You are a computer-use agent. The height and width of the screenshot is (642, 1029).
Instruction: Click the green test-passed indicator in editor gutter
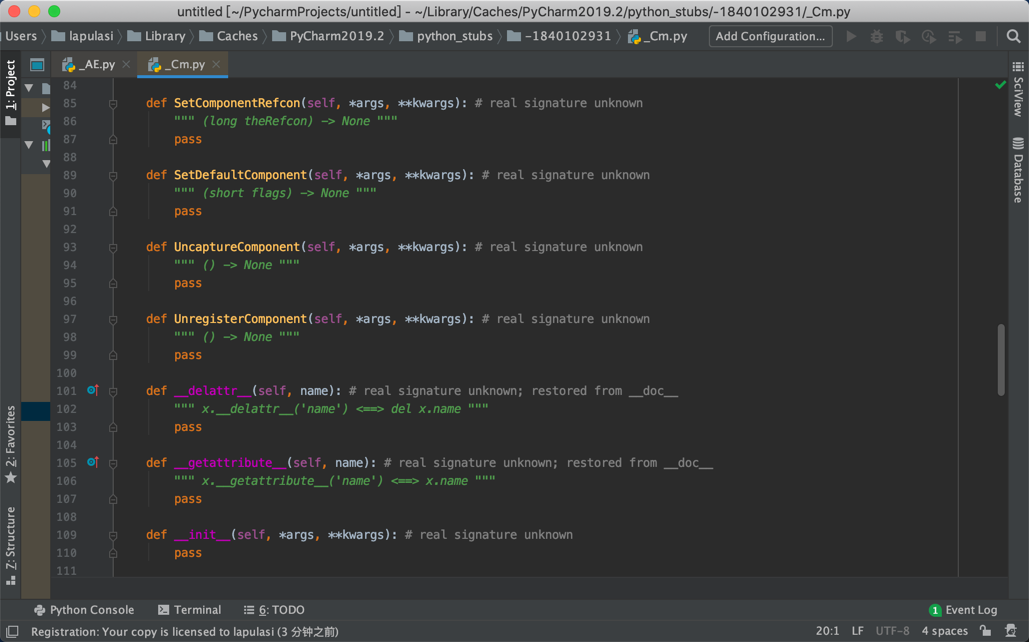click(x=1001, y=85)
